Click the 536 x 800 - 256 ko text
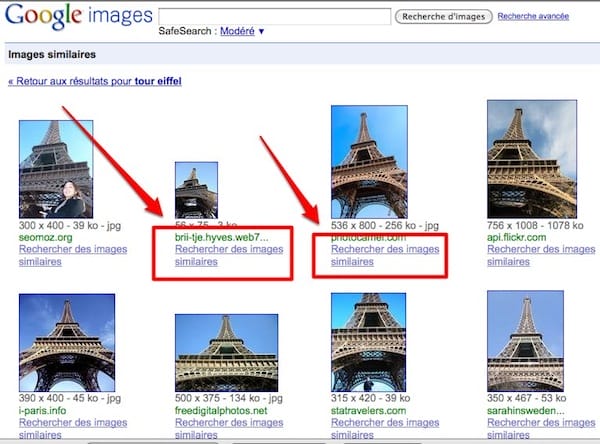600x444 pixels. coord(385,225)
